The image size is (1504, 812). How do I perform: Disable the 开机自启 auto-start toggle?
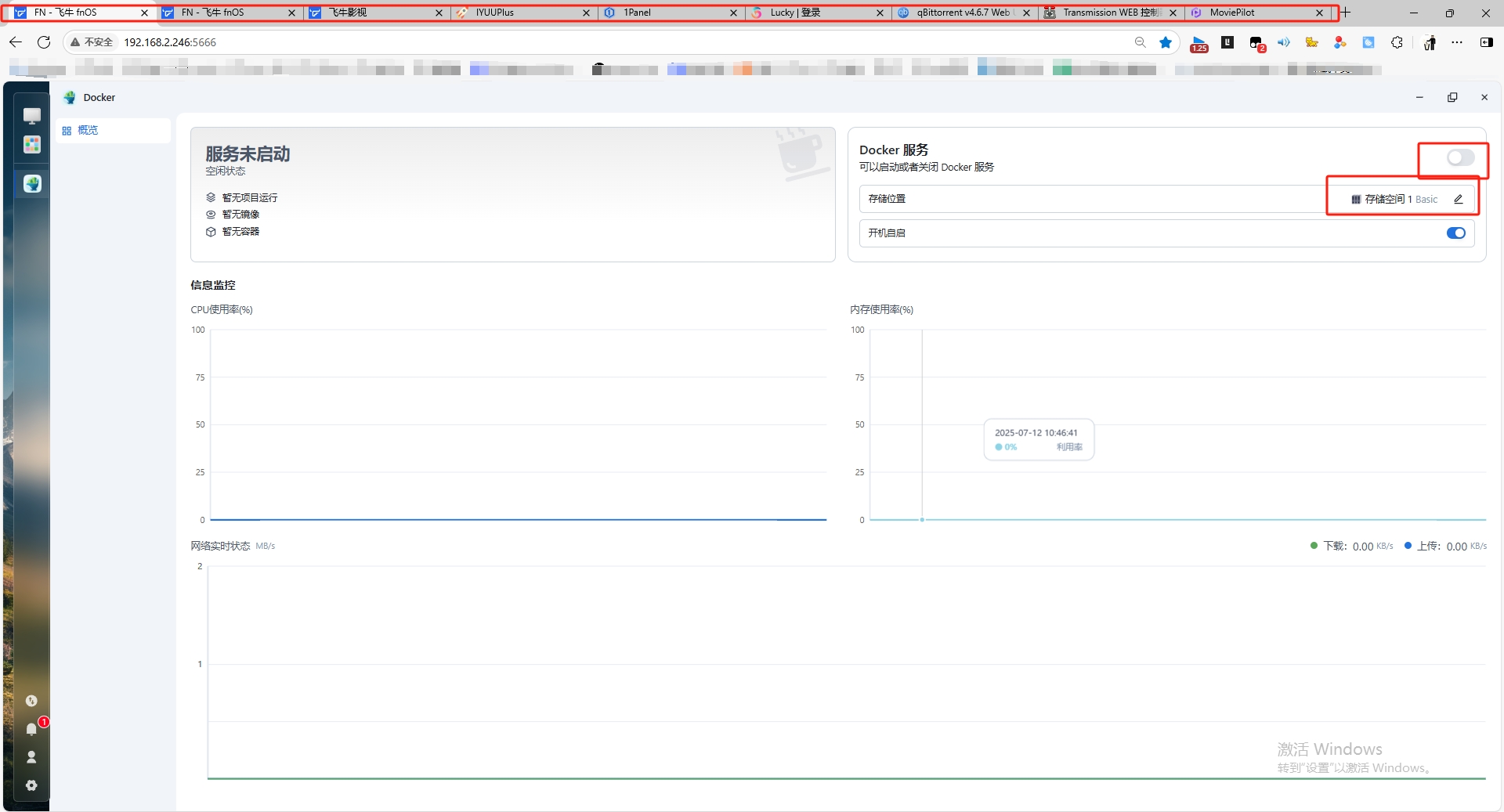tap(1455, 233)
